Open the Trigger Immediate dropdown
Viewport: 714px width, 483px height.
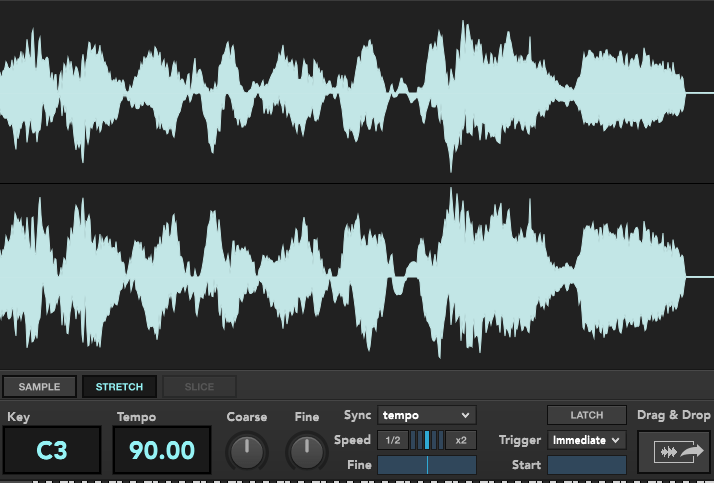pos(586,440)
